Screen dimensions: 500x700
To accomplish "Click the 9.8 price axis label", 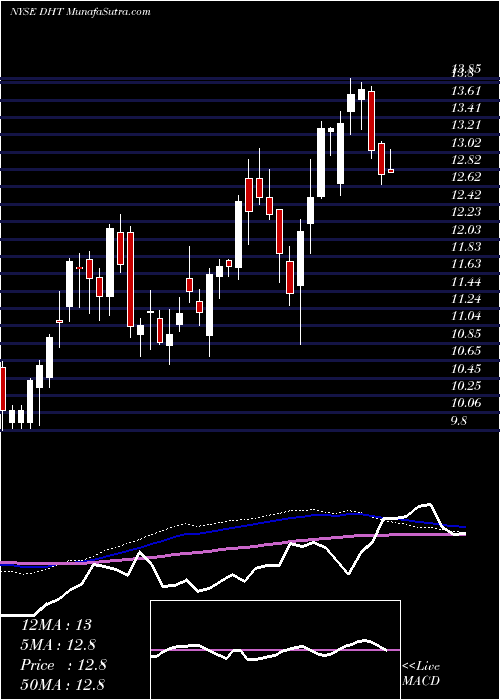I will (459, 421).
